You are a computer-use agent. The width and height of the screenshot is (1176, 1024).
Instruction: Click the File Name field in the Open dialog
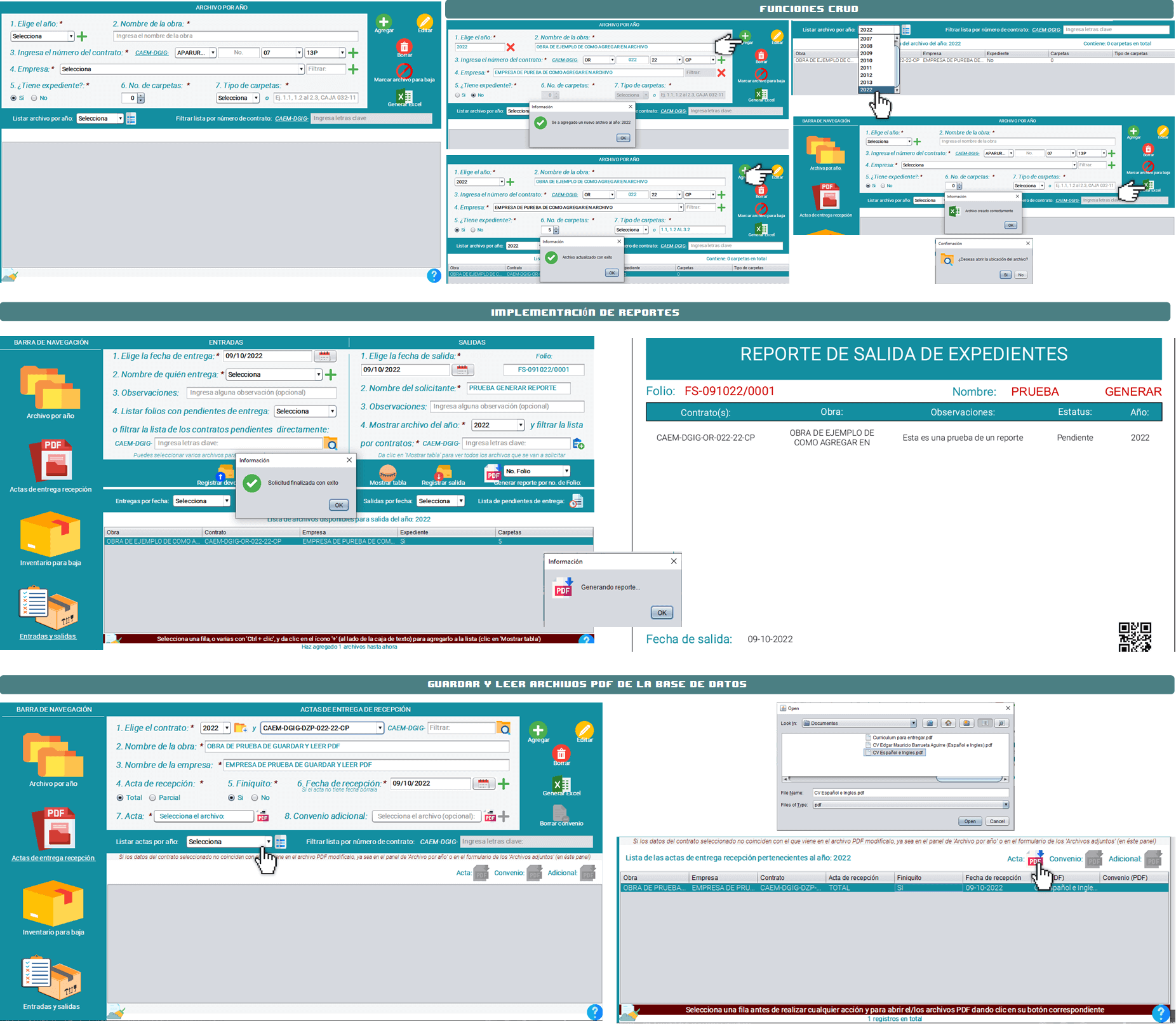pos(910,793)
